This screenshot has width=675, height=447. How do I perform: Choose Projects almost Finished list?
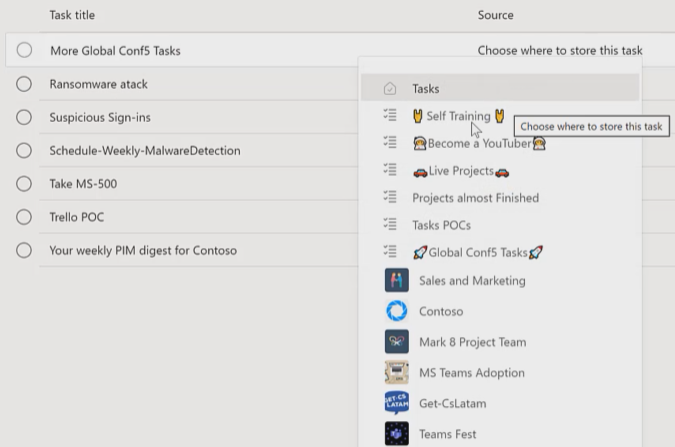(500, 198)
